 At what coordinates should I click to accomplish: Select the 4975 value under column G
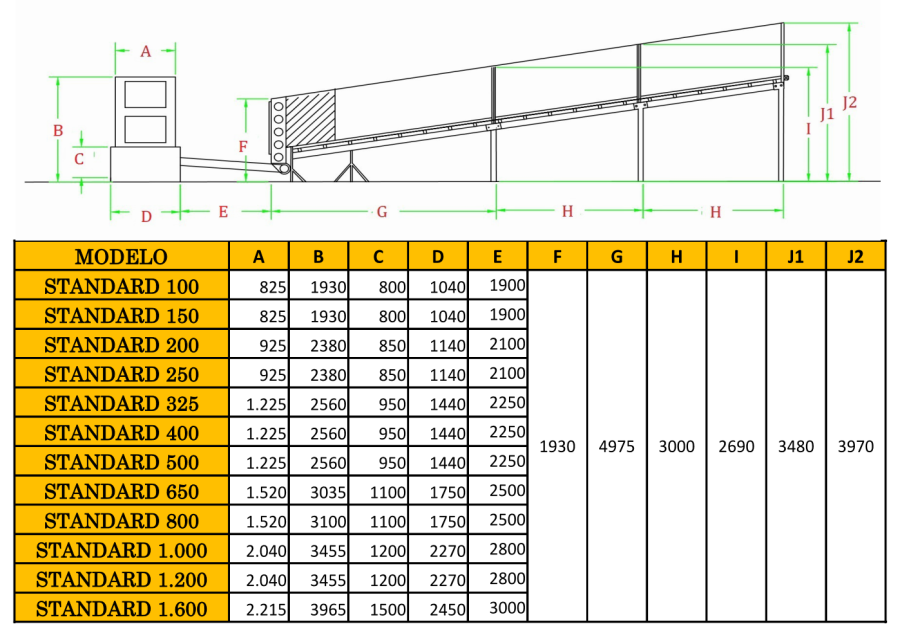(x=616, y=447)
